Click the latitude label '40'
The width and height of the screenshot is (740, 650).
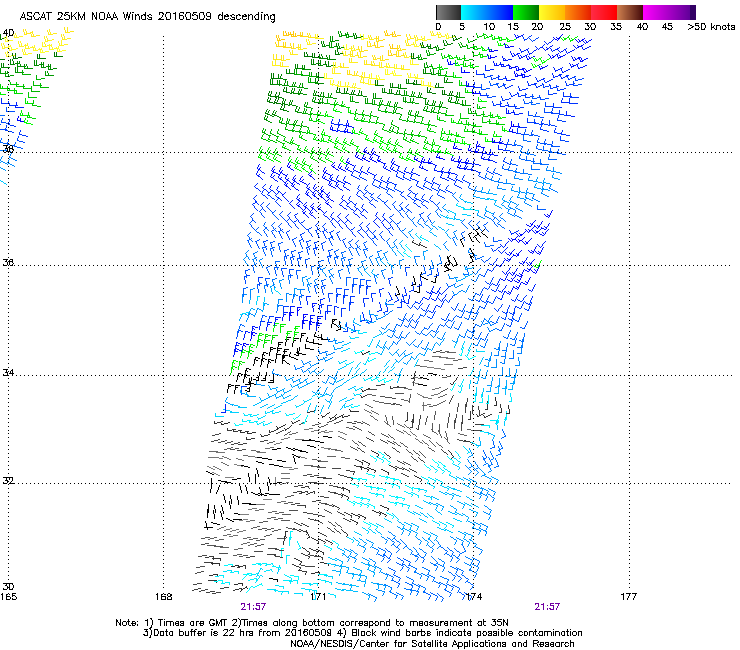click(8, 33)
